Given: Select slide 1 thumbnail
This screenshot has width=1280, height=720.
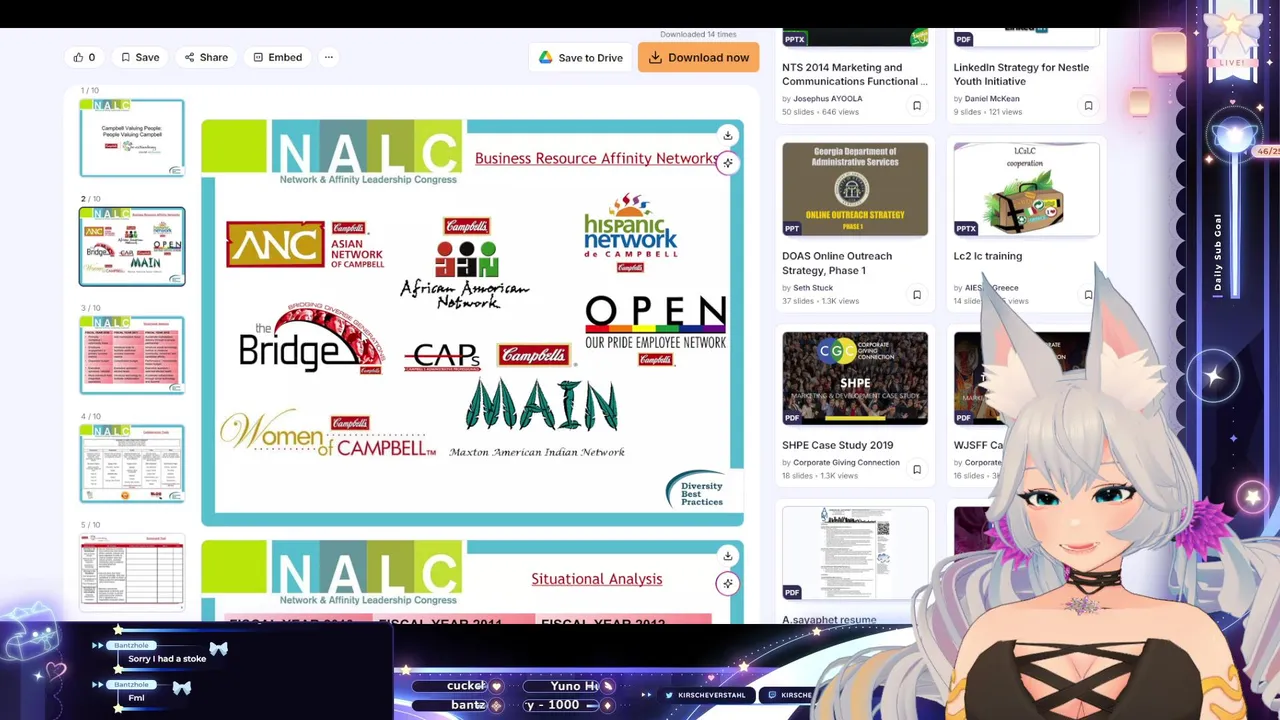Looking at the screenshot, I should (132, 138).
